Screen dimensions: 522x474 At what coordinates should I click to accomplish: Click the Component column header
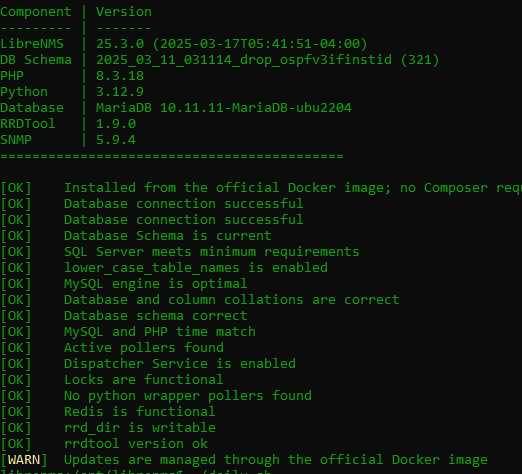tap(36, 12)
